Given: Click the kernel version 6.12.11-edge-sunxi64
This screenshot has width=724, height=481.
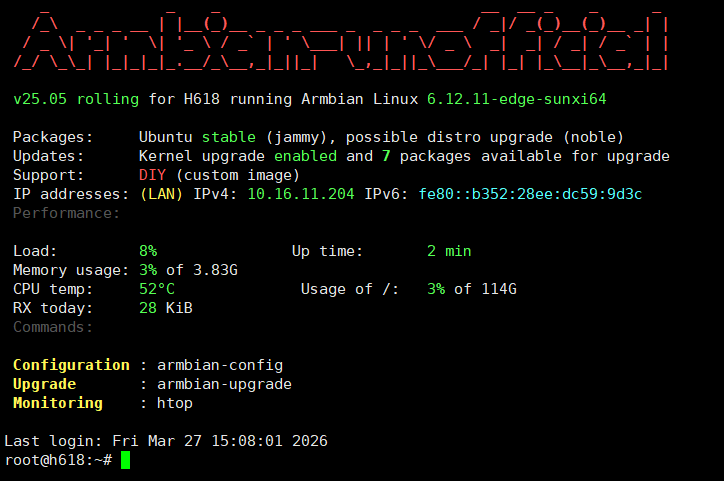Looking at the screenshot, I should 517,99.
